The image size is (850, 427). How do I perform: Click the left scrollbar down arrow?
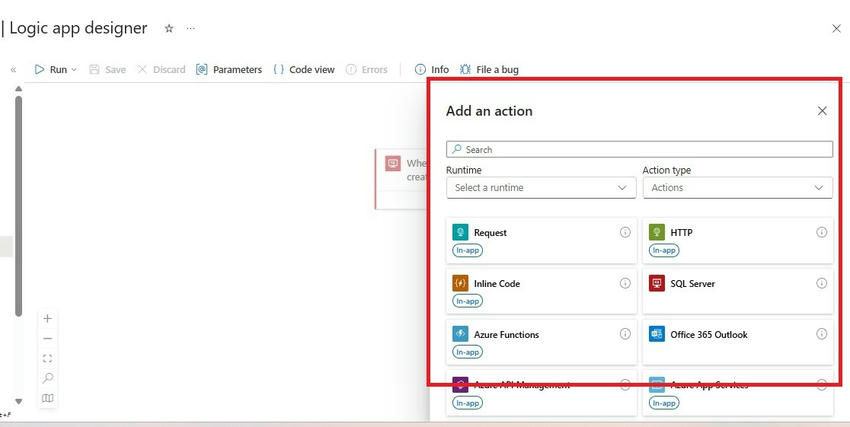pyautogui.click(x=18, y=402)
